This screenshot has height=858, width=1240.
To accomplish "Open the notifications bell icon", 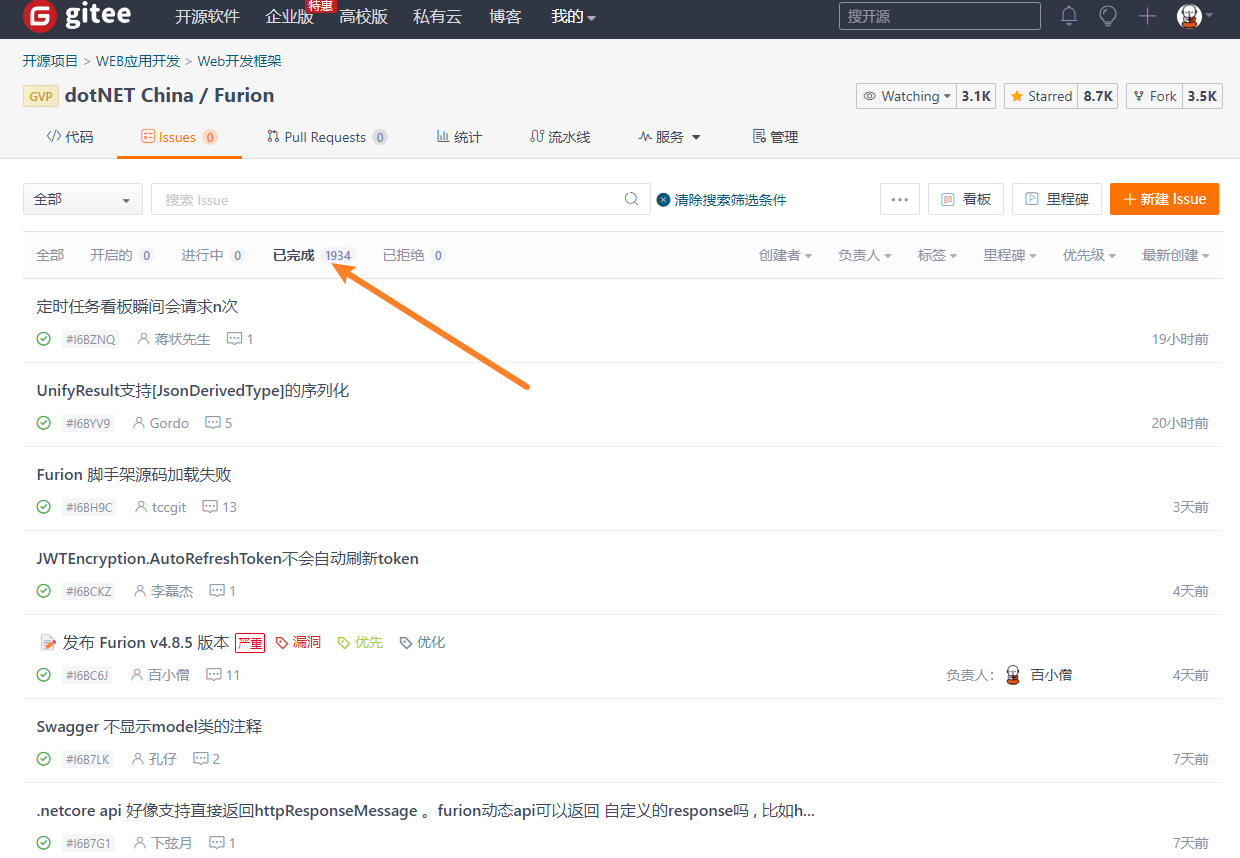I will 1069,16.
